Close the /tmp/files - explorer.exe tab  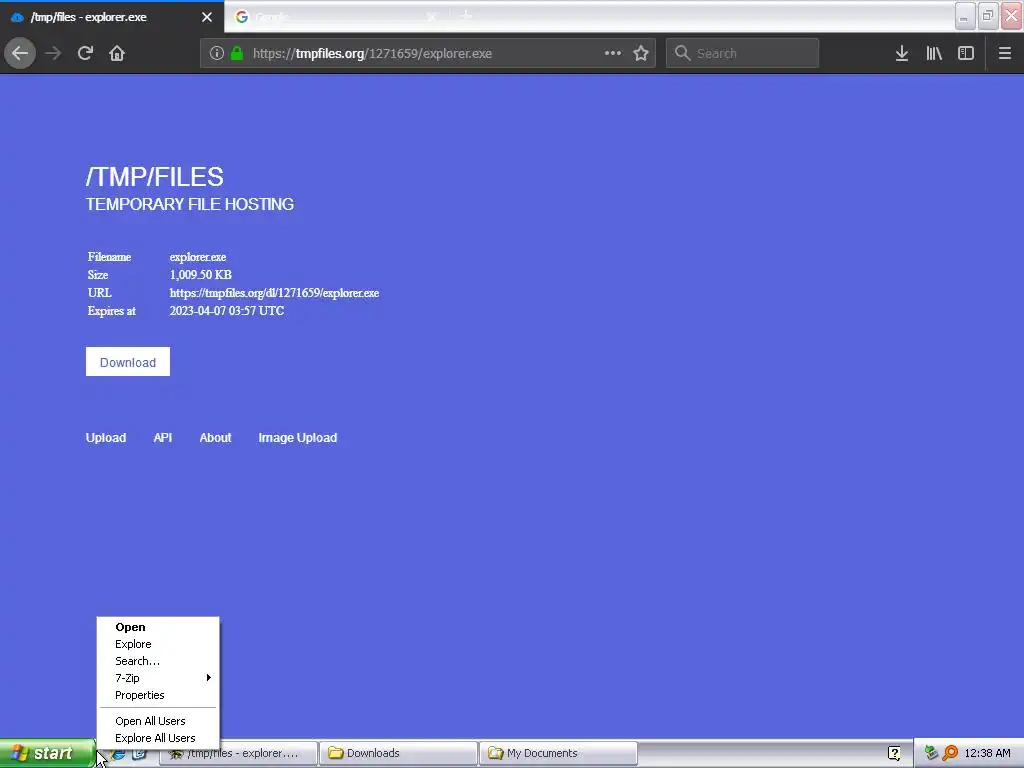pos(207,17)
